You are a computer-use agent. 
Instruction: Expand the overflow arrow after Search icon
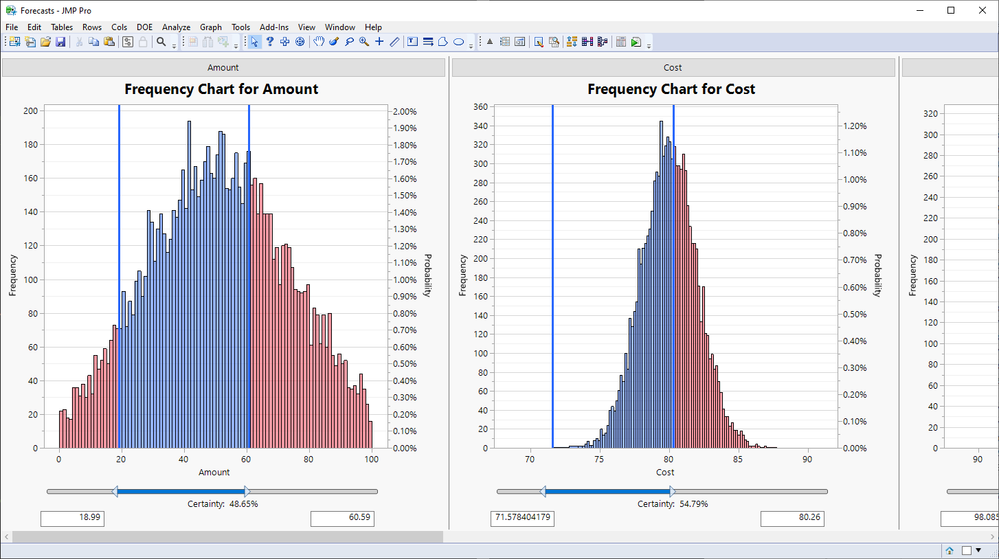pos(174,44)
